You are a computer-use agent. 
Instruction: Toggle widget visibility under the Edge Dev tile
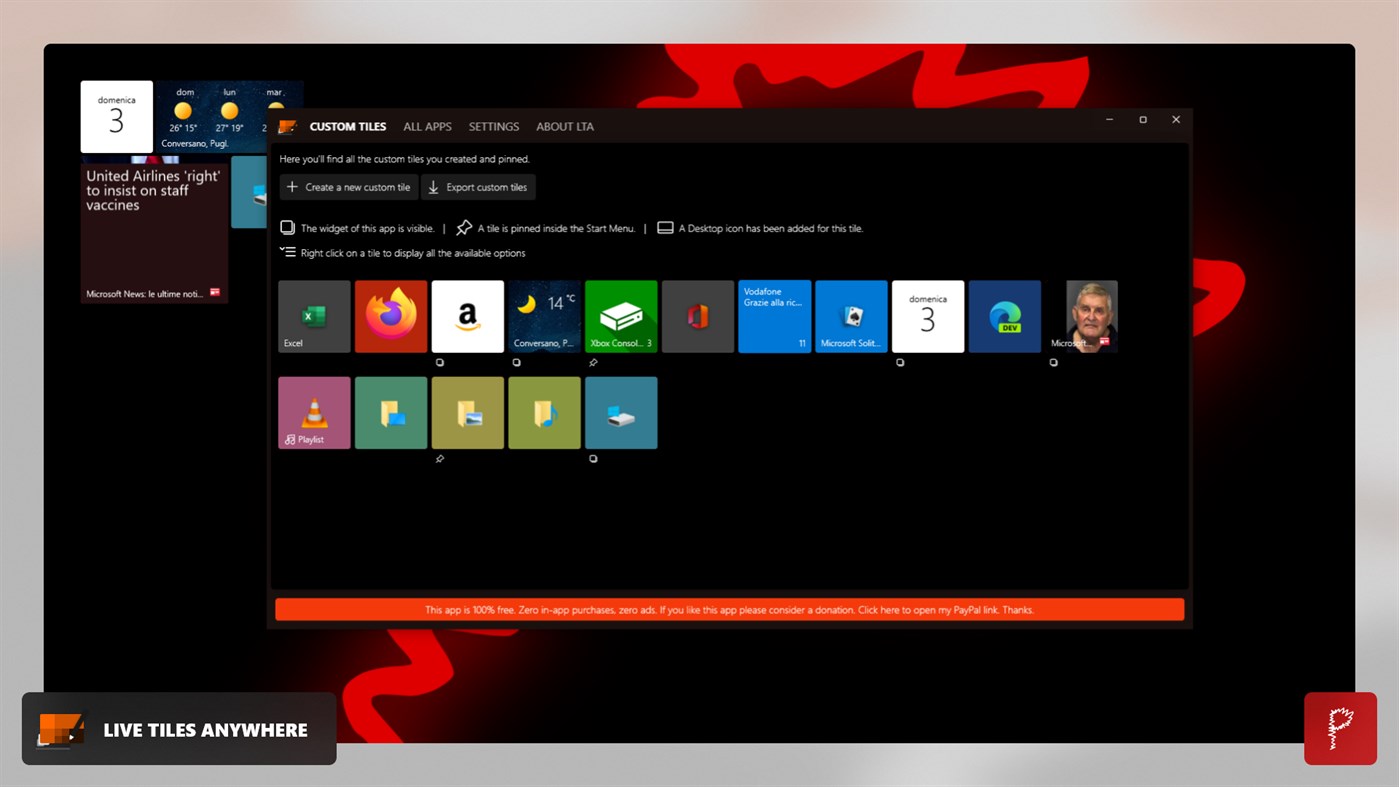coord(1053,362)
